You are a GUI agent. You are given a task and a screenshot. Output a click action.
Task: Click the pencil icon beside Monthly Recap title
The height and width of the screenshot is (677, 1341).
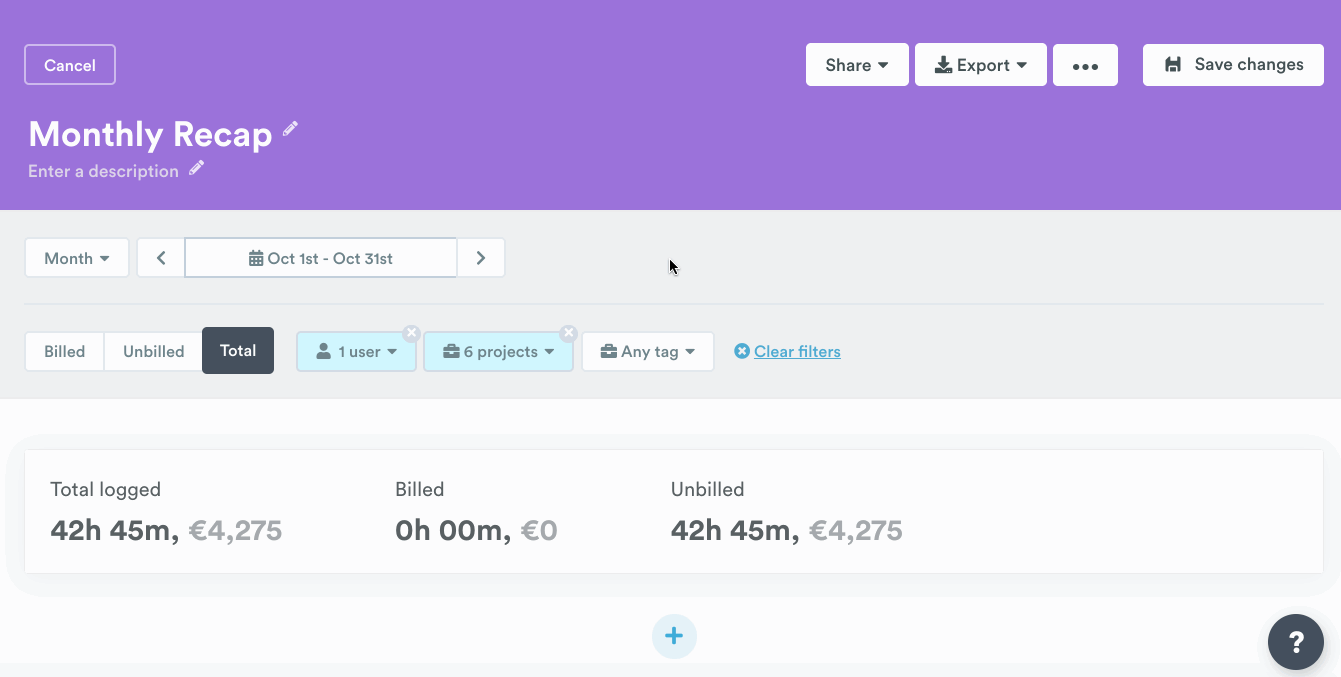click(290, 129)
